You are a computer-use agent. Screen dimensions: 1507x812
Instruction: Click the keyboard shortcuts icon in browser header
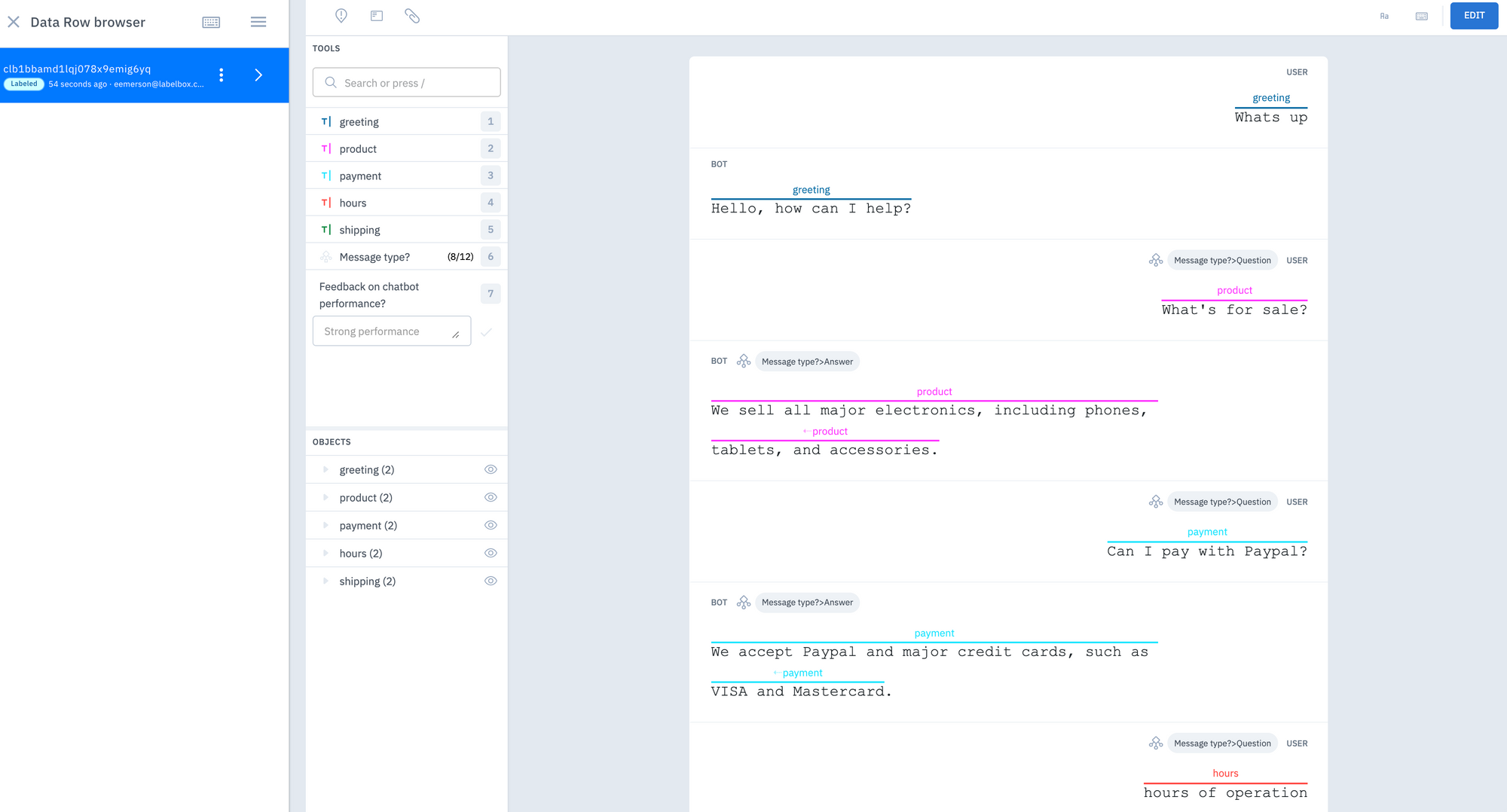211,23
